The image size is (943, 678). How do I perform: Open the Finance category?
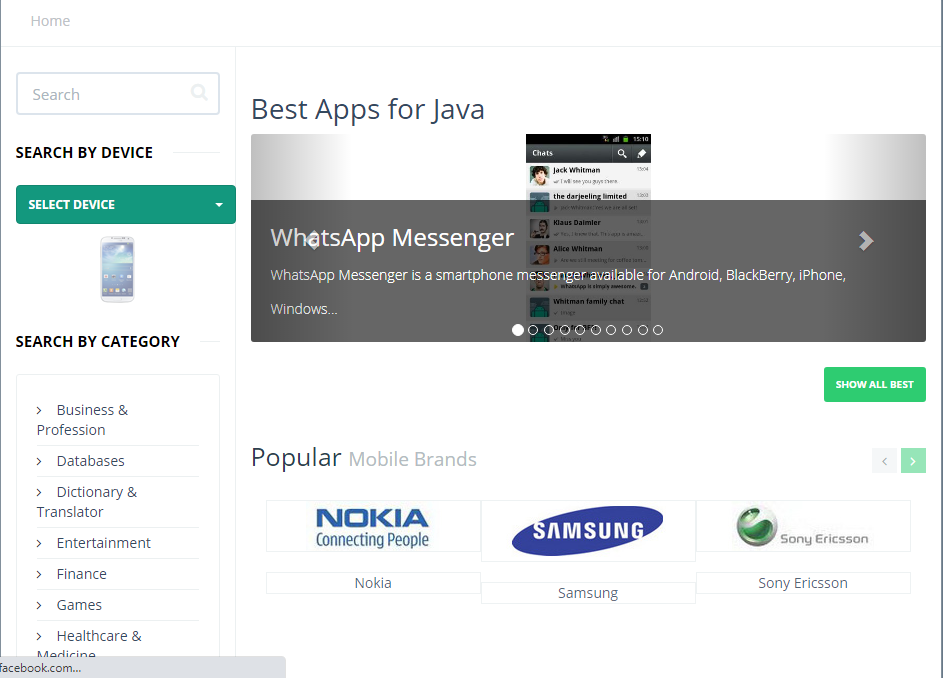[x=81, y=574]
